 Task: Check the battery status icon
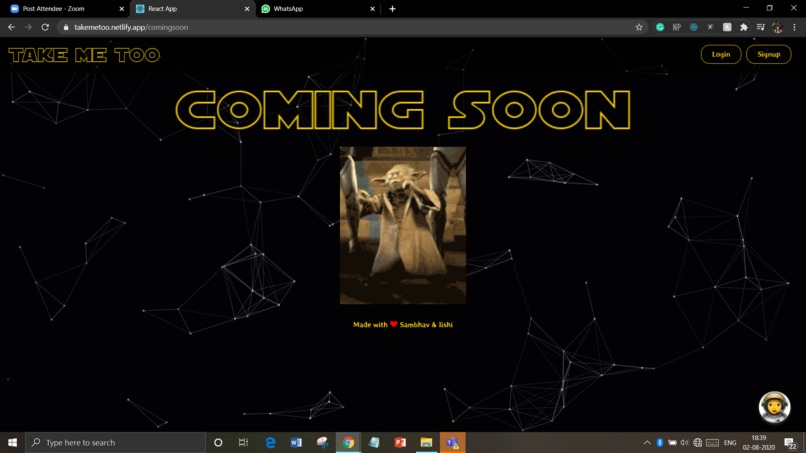pyautogui.click(x=672, y=442)
